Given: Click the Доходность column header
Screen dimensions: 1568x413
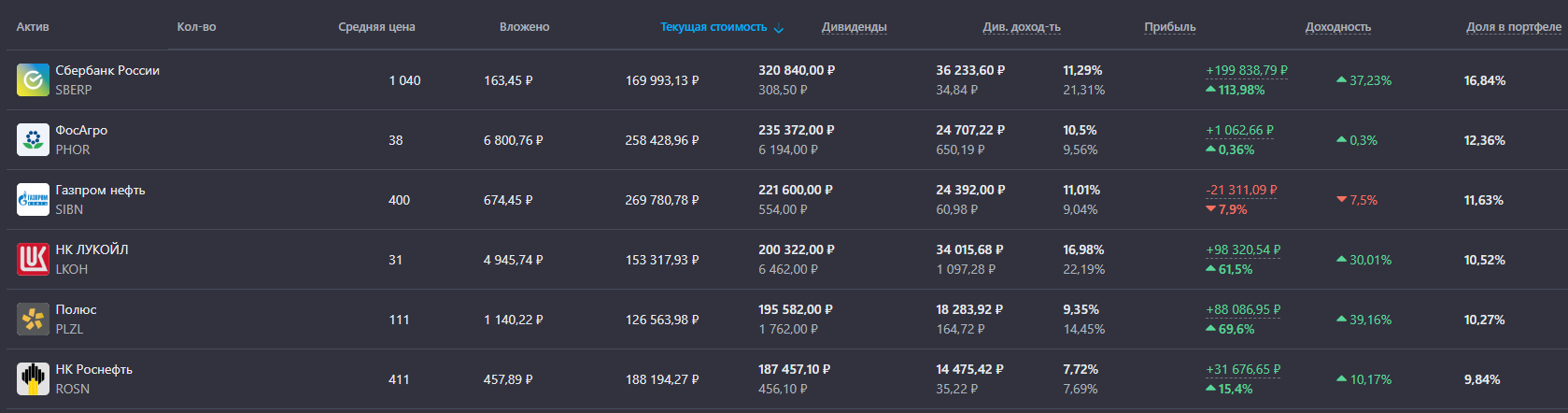Looking at the screenshot, I should point(1338,27).
